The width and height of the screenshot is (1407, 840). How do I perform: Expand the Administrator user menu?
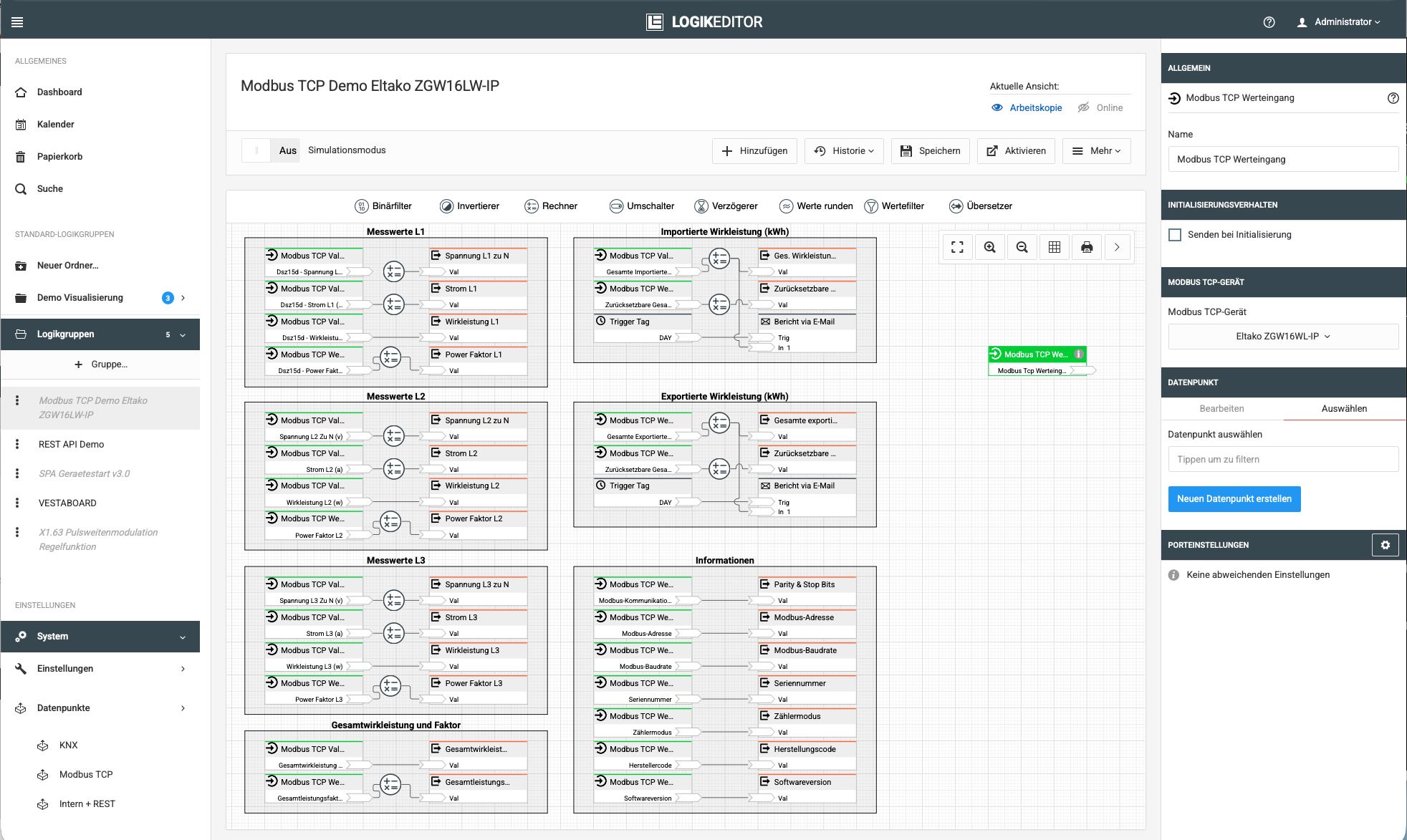point(1339,22)
